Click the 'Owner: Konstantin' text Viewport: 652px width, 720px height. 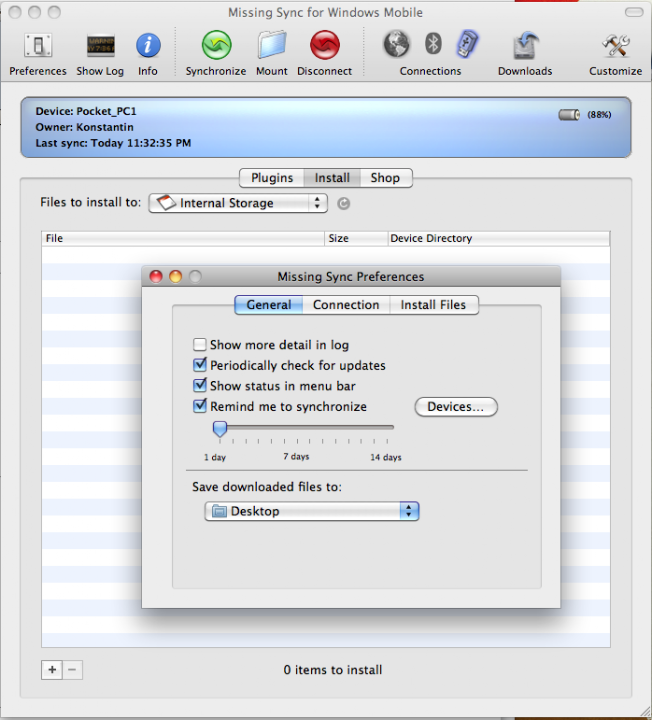[x=84, y=127]
